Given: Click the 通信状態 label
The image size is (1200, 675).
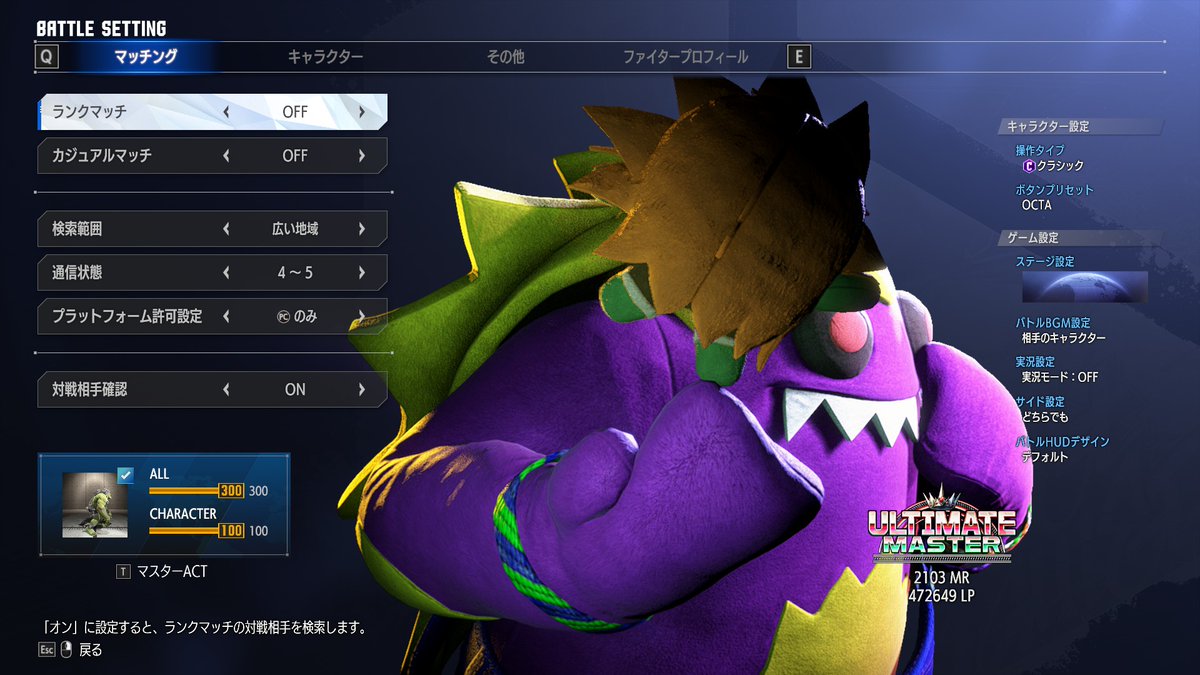Looking at the screenshot, I should click(x=76, y=272).
